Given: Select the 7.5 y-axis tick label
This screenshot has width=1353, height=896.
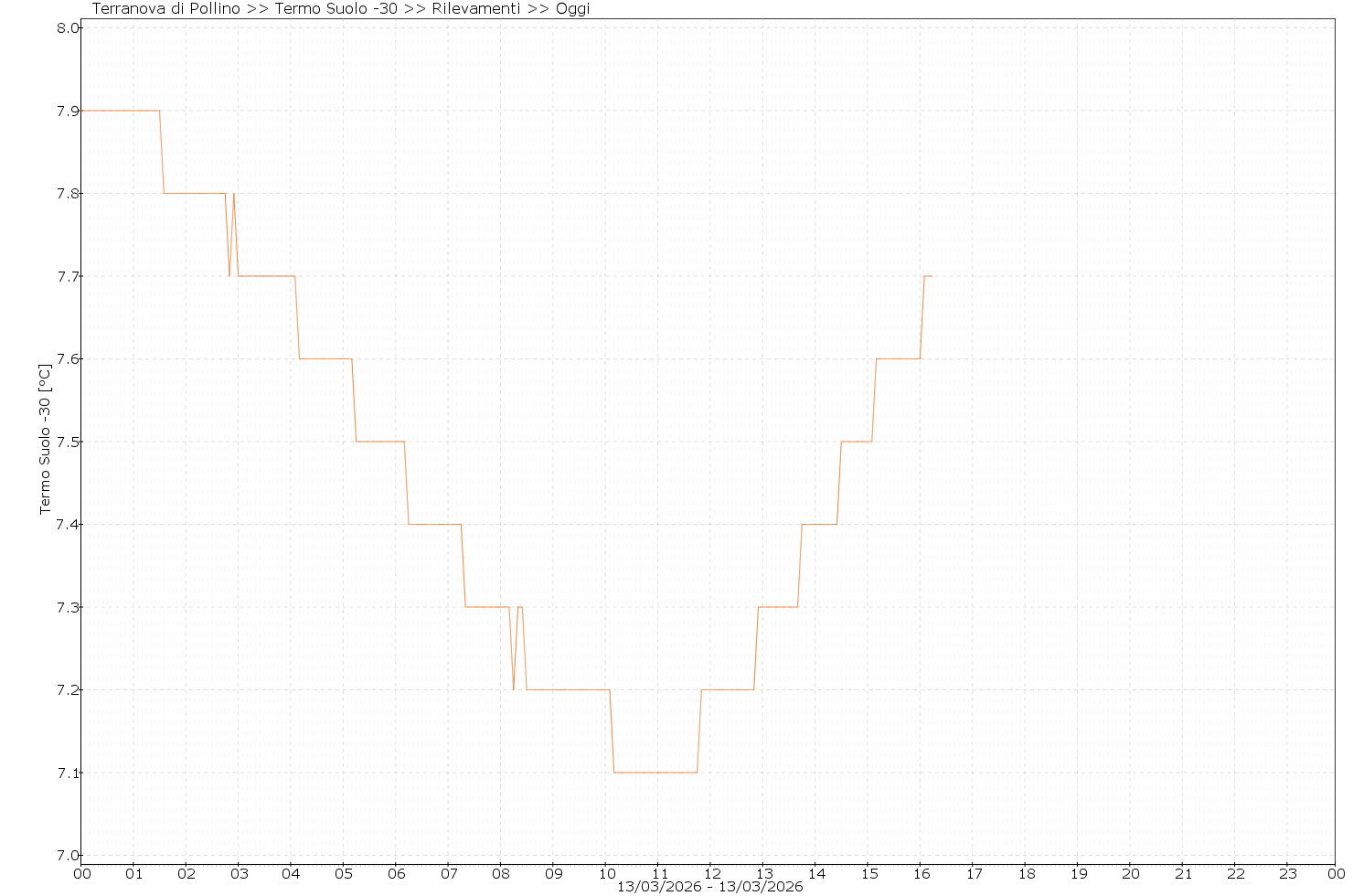Looking at the screenshot, I should pyautogui.click(x=68, y=443).
